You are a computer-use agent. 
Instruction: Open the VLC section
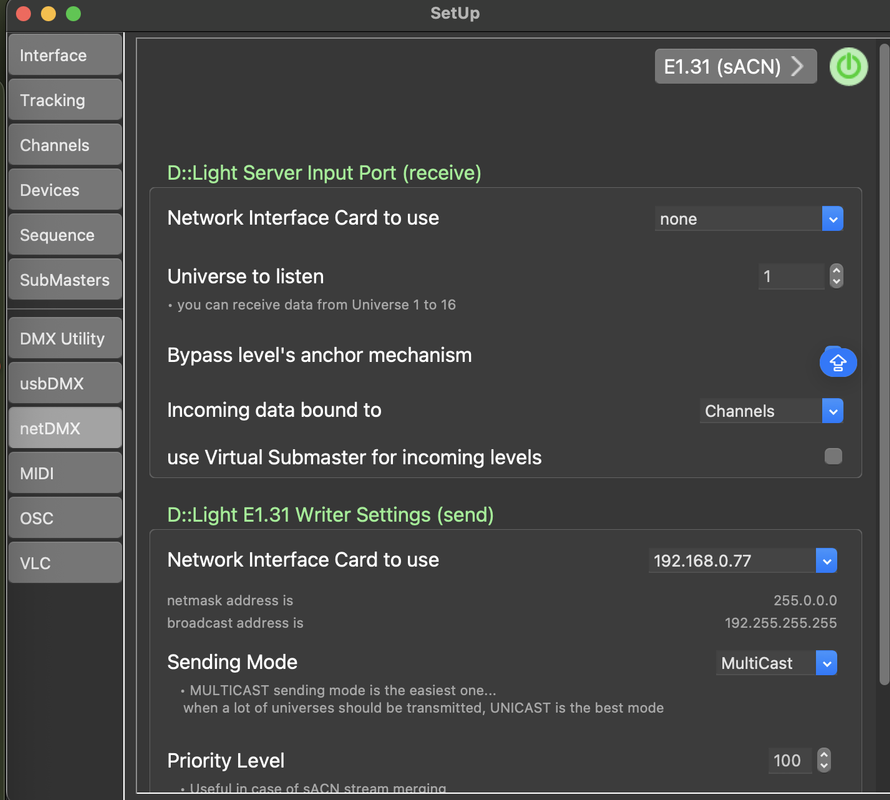click(x=65, y=563)
